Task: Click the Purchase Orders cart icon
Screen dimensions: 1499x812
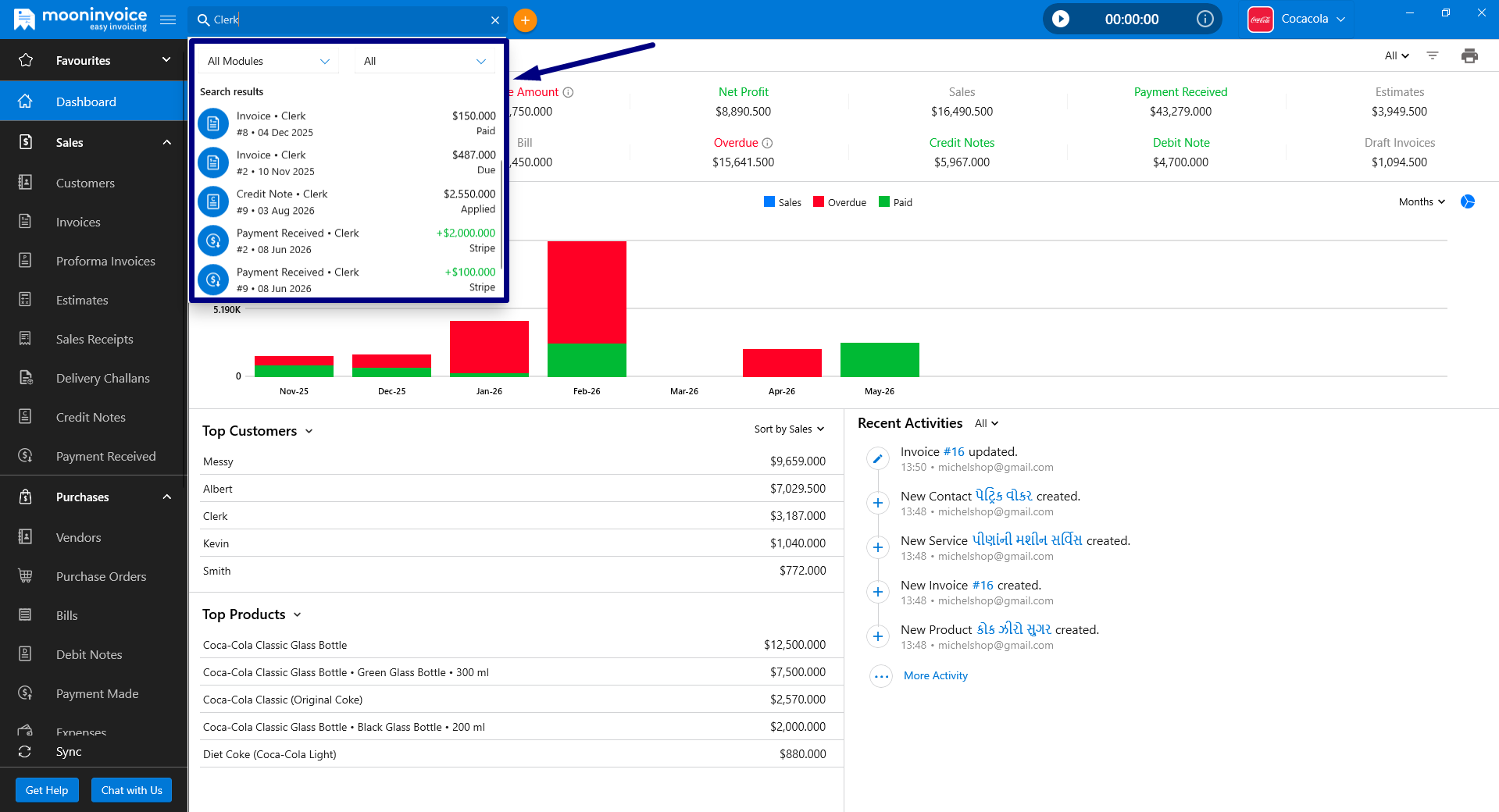Action: tap(25, 576)
